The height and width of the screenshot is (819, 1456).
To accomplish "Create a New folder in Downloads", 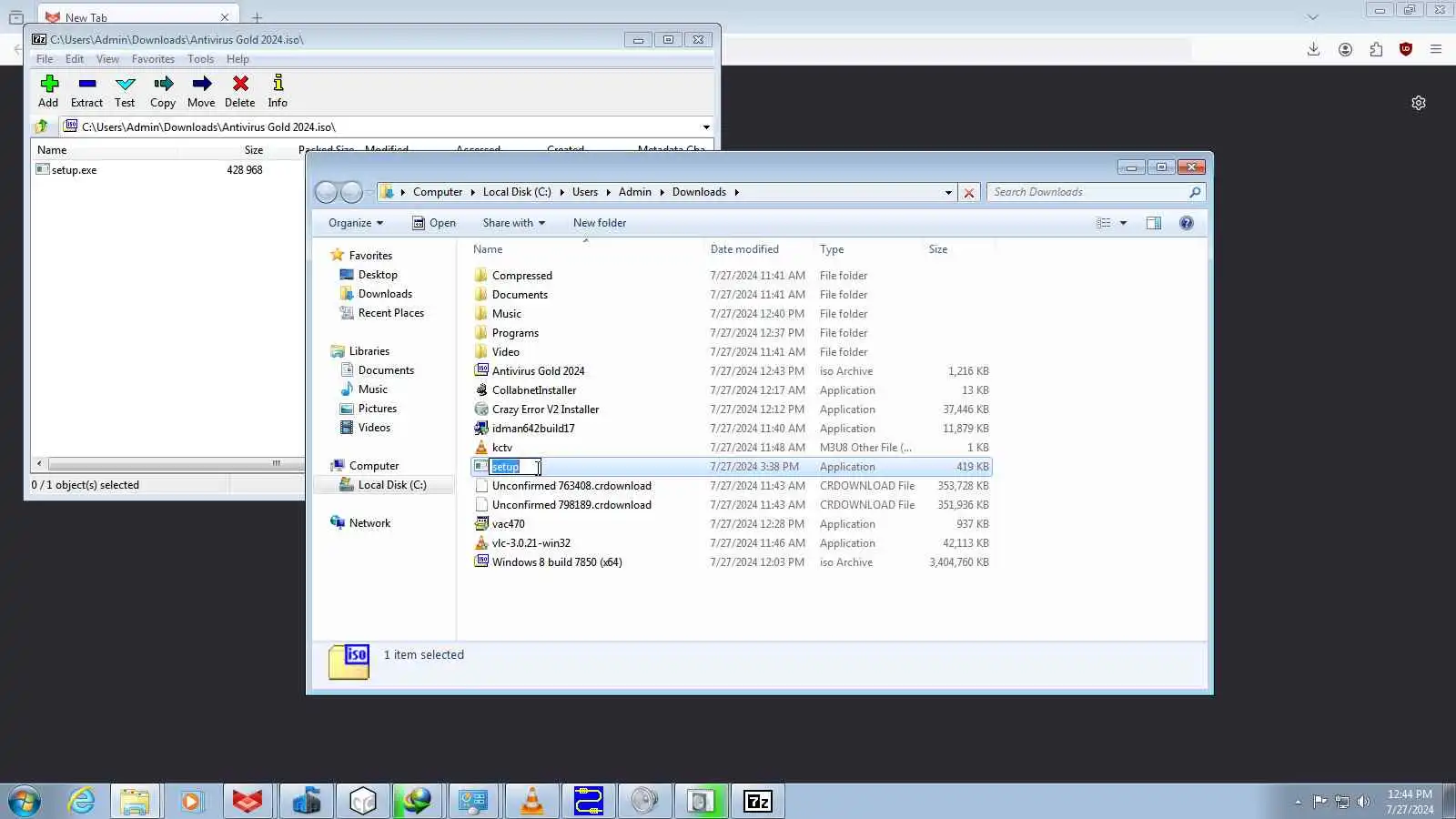I will pyautogui.click(x=600, y=223).
